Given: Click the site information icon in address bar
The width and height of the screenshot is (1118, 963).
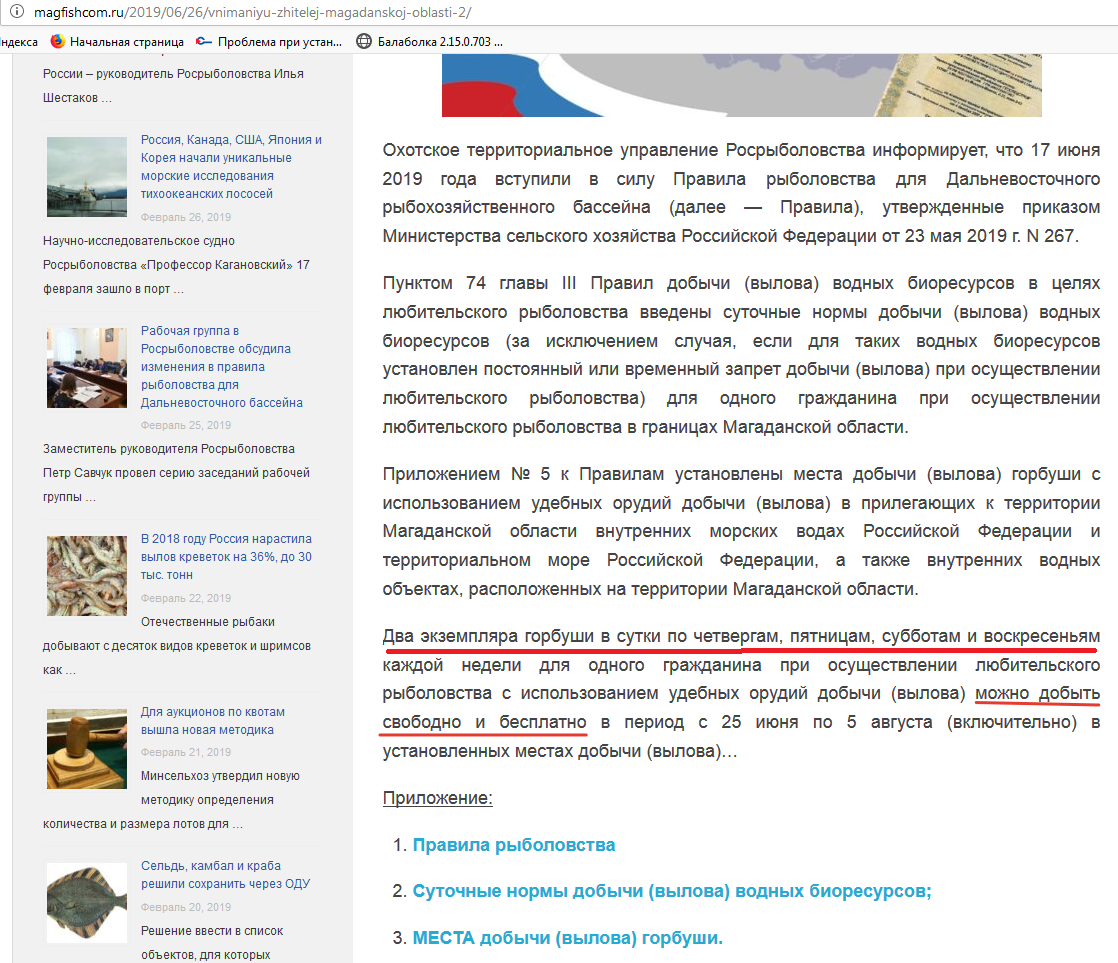Looking at the screenshot, I should (x=11, y=12).
